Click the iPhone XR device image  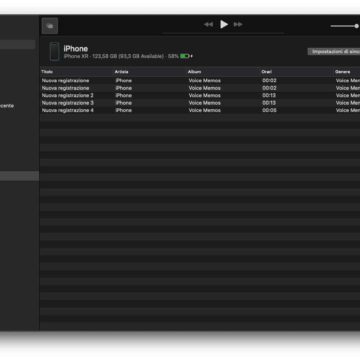click(x=55, y=51)
